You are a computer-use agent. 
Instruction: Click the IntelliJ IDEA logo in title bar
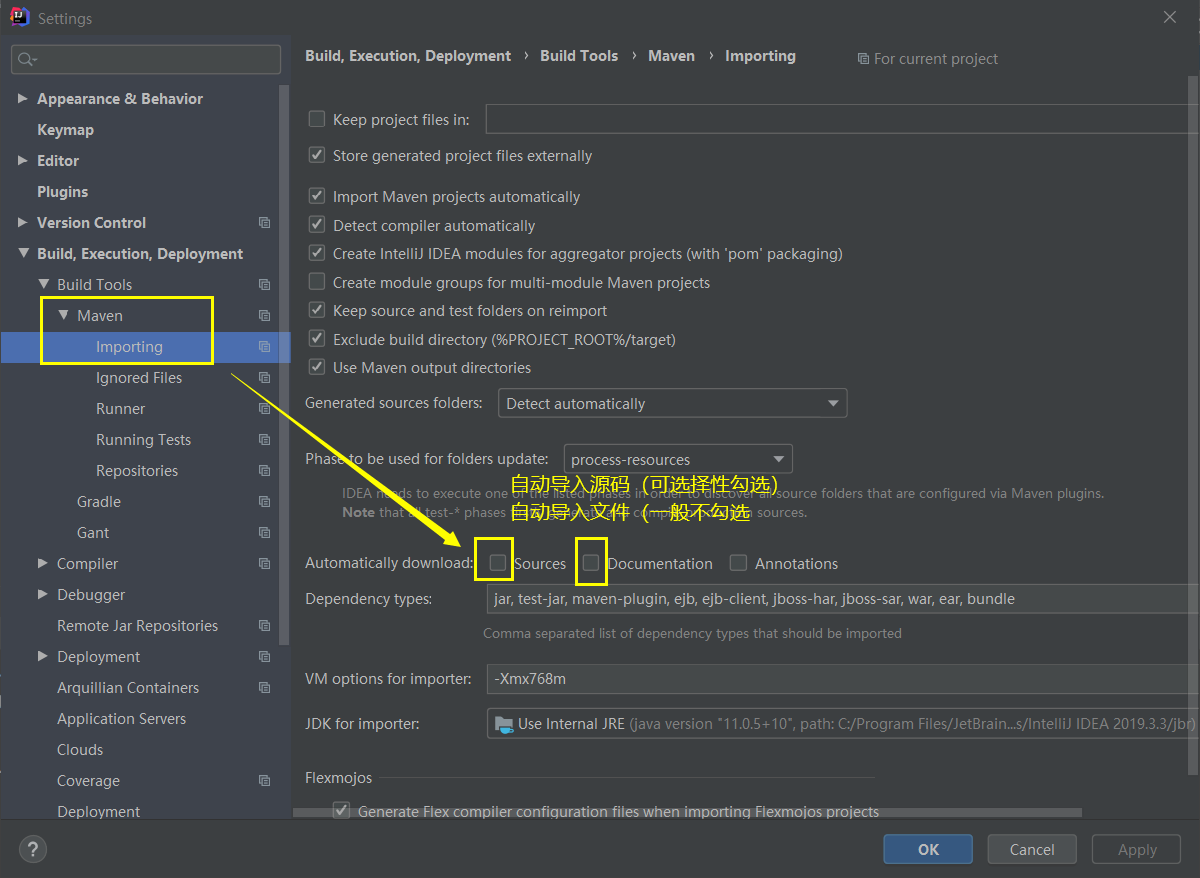click(x=19, y=18)
